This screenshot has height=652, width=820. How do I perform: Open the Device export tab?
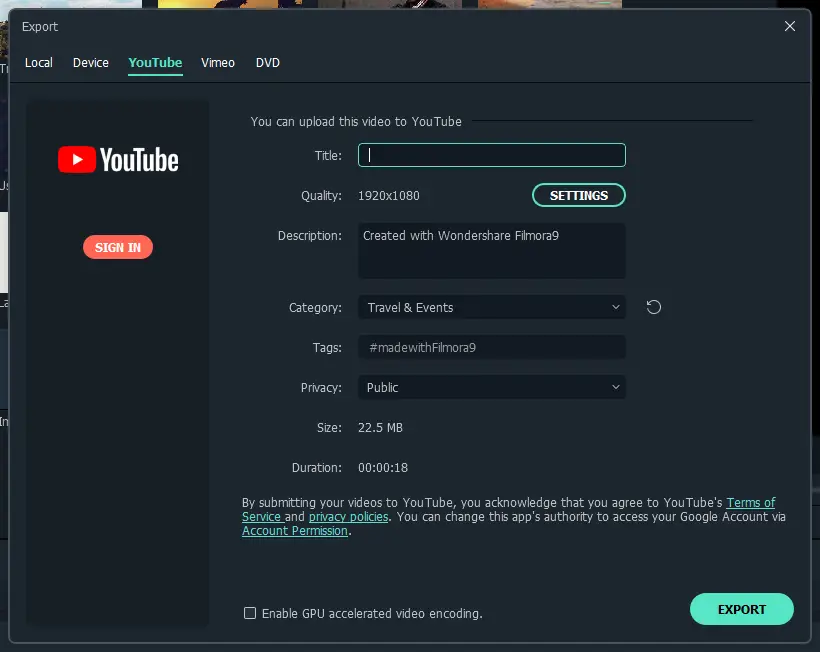click(91, 63)
